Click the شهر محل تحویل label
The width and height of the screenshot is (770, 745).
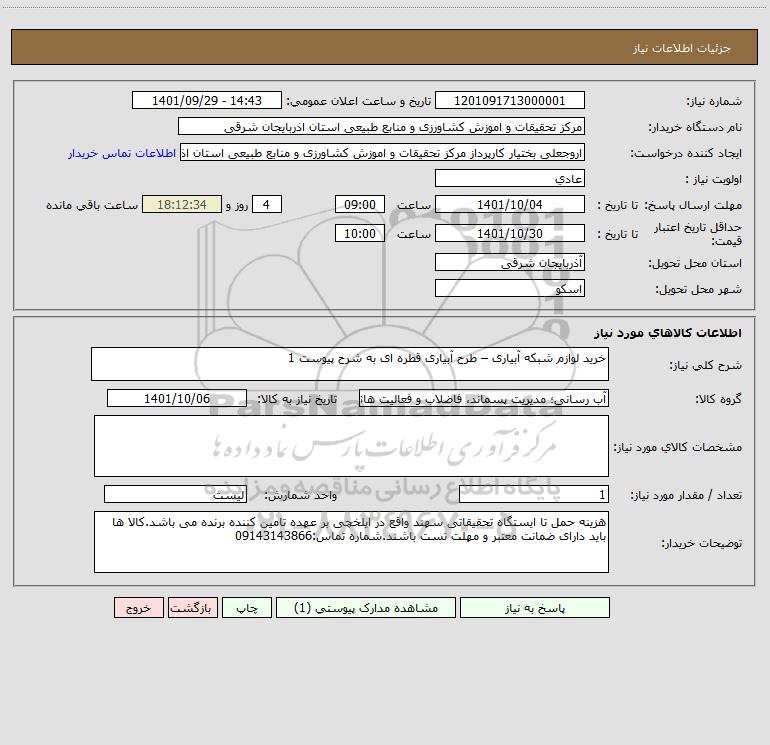click(x=698, y=290)
